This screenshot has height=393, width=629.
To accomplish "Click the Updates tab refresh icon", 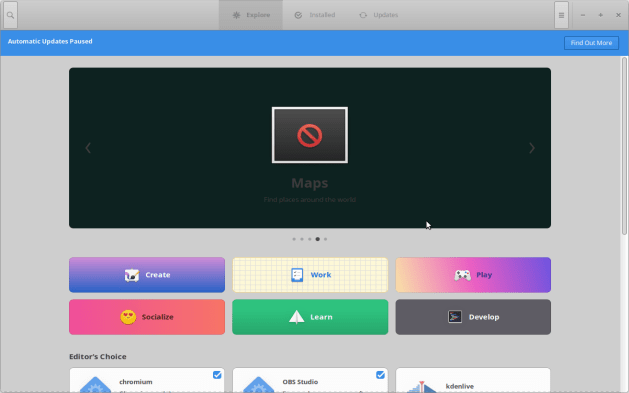I will pos(363,15).
